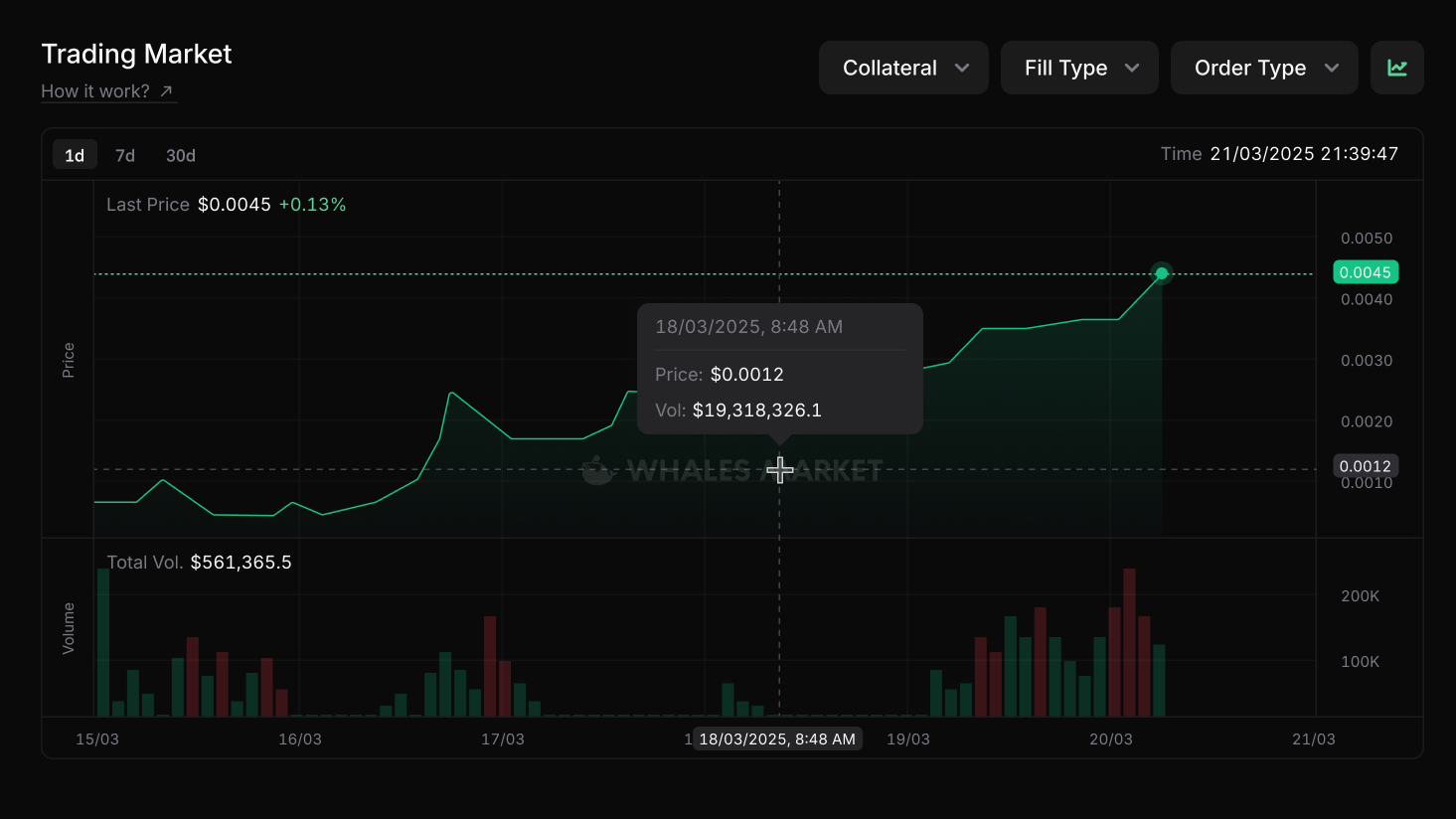
Task: Open the Collateral dropdown
Action: click(x=903, y=68)
